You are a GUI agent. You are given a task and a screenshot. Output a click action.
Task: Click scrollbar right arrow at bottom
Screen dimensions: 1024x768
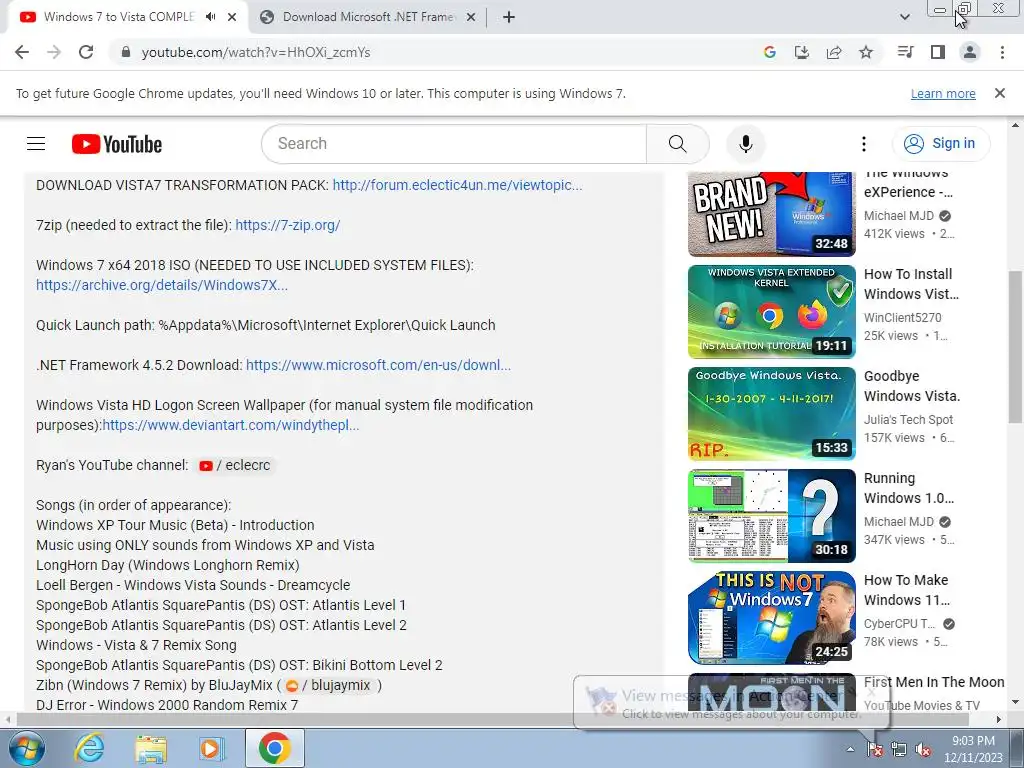(999, 719)
